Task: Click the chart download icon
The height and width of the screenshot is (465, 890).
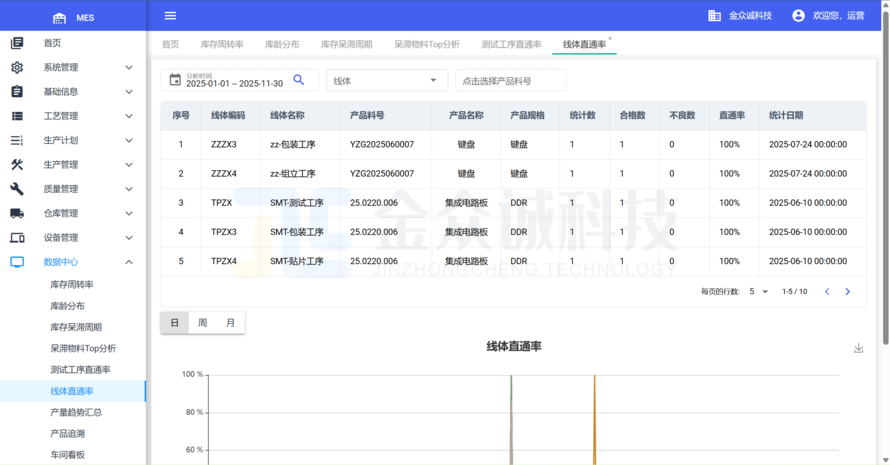Action: click(x=858, y=348)
